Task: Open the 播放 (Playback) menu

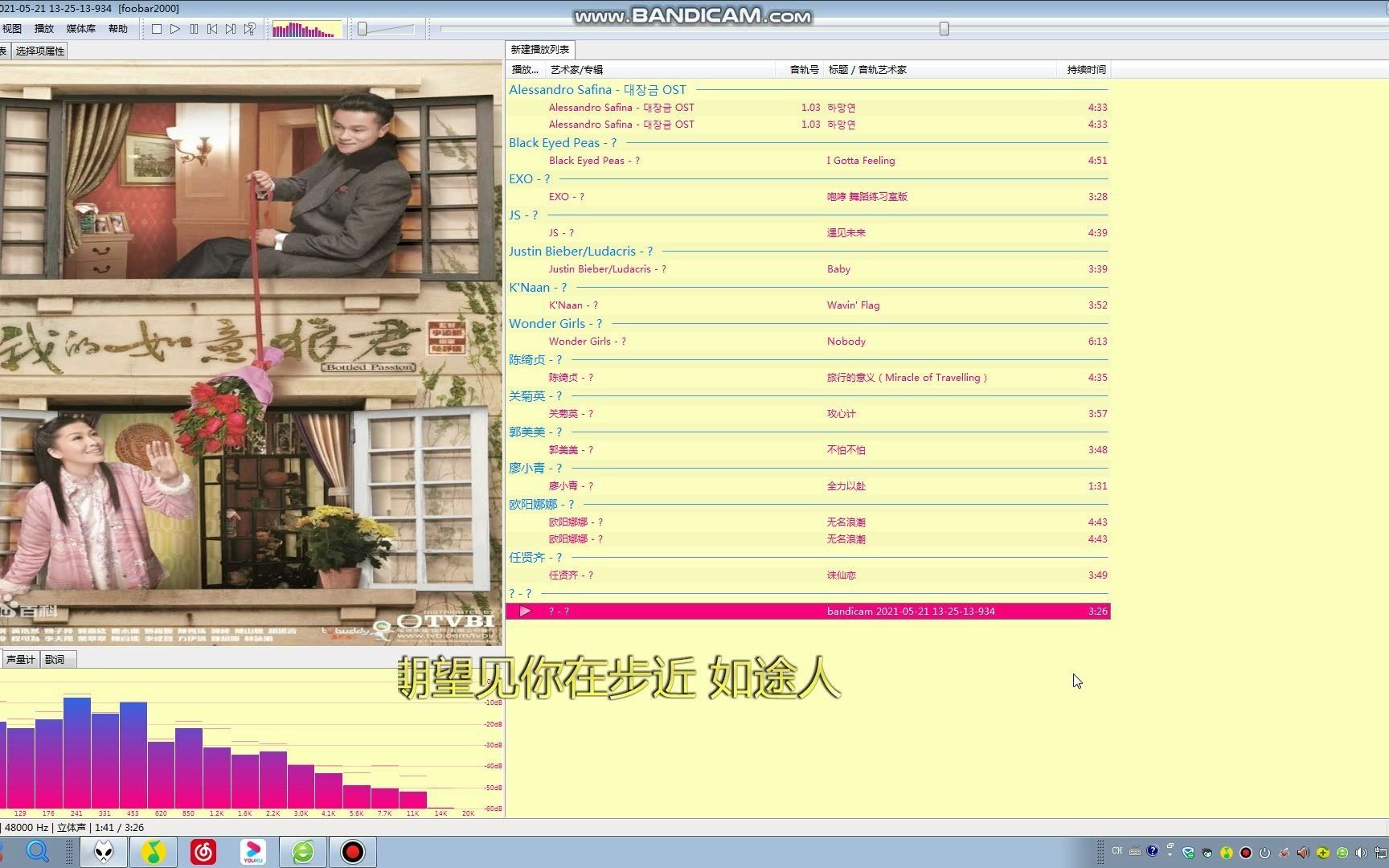Action: pos(44,29)
